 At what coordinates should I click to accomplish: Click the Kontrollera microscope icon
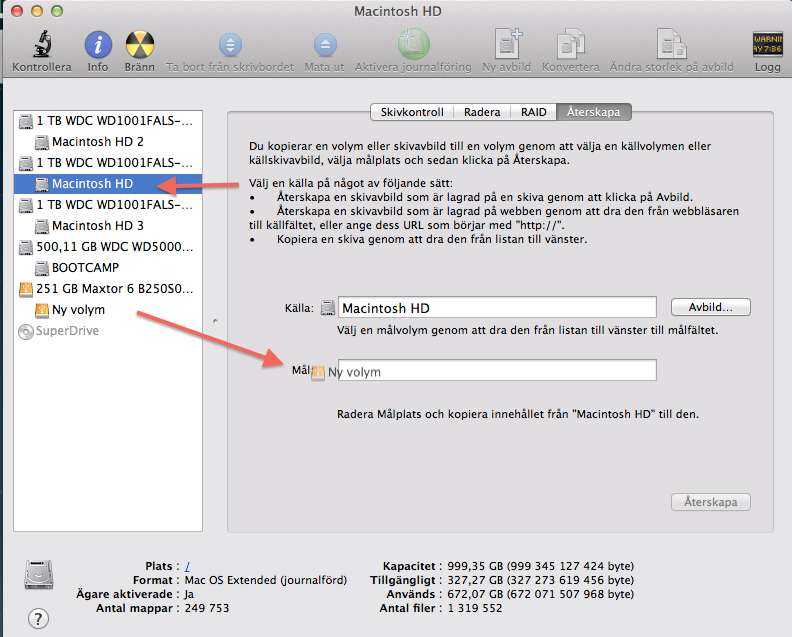coord(43,44)
